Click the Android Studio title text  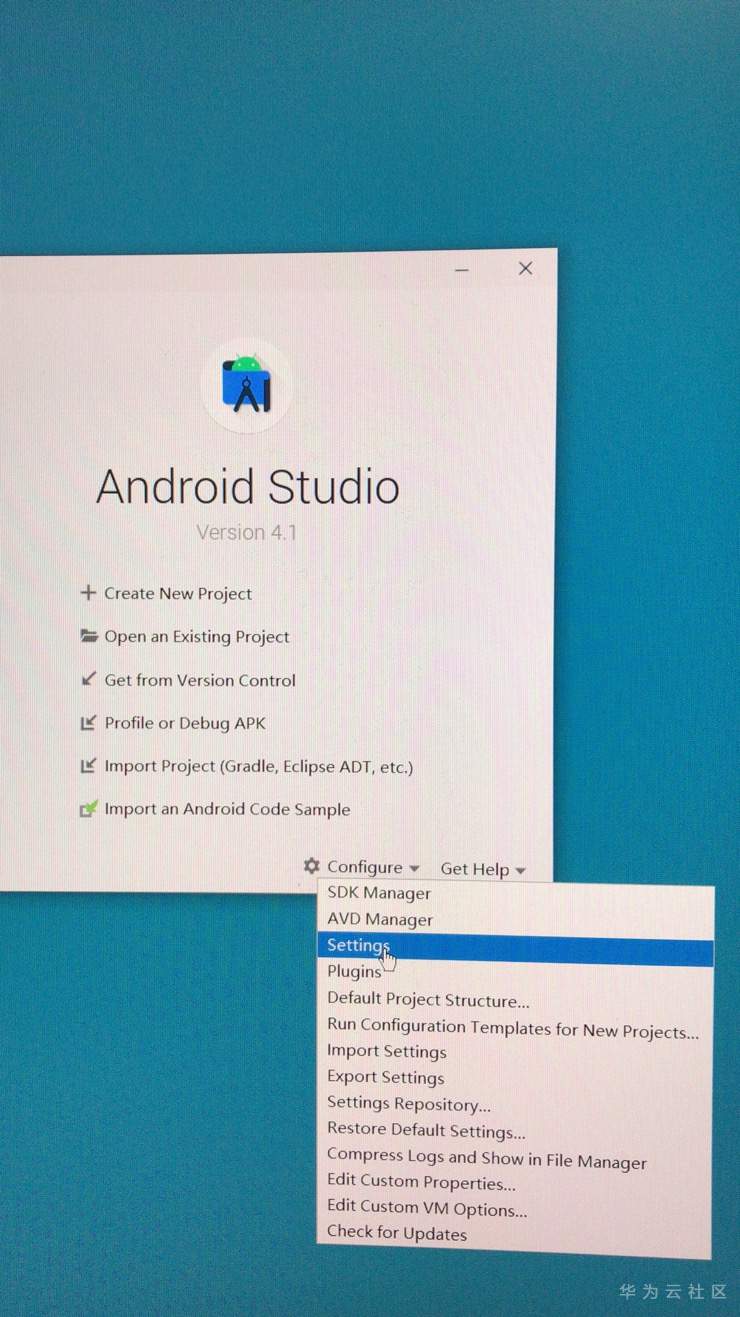tap(248, 487)
